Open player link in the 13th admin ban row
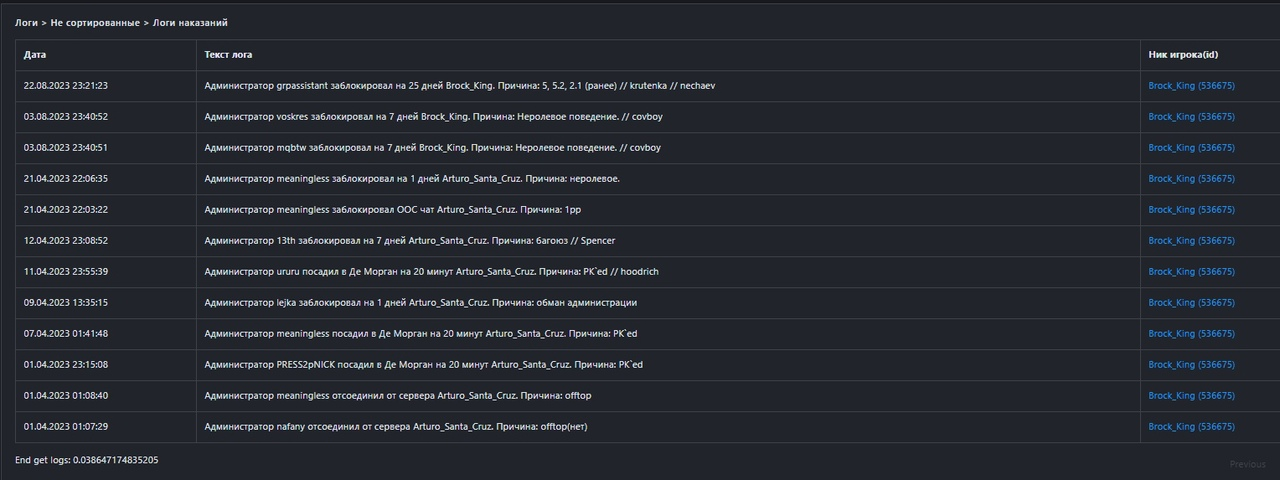 1191,241
